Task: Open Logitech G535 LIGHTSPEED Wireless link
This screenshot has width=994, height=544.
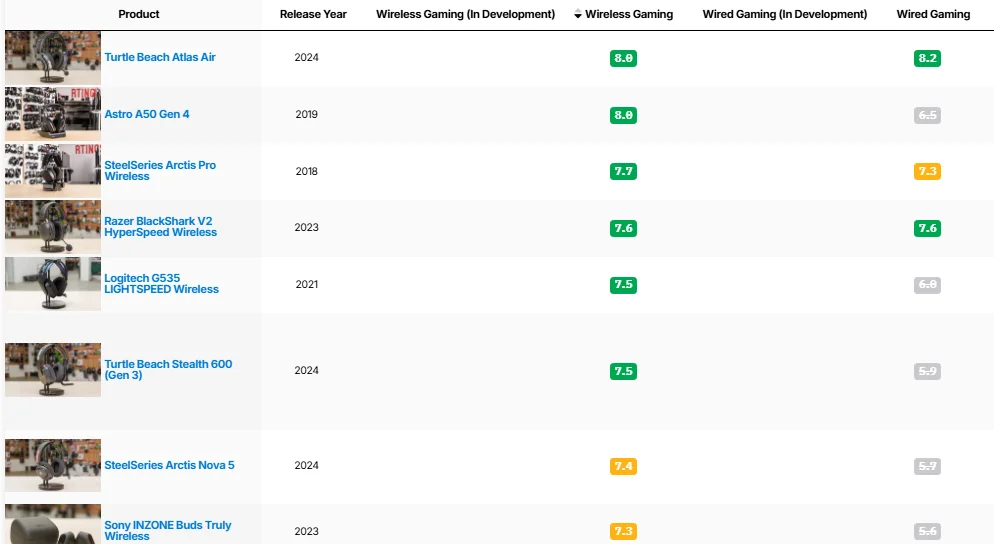Action: [x=161, y=283]
